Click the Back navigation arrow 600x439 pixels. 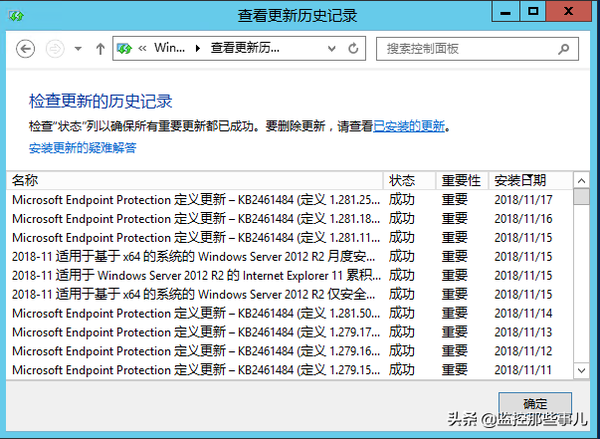coord(26,49)
